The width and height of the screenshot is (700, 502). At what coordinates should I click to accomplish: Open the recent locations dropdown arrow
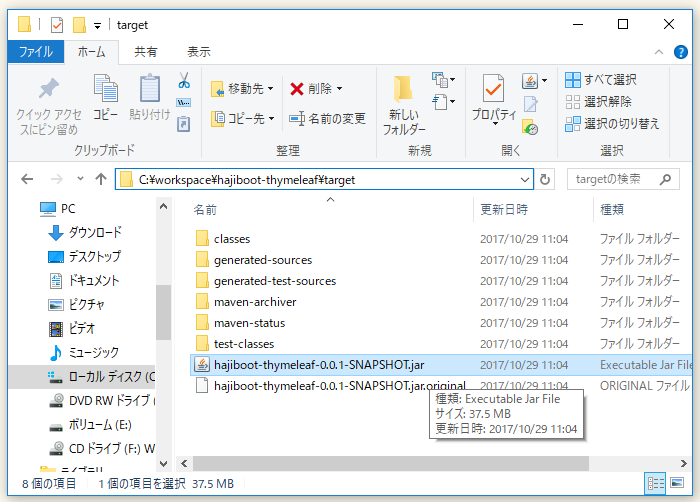pos(80,179)
